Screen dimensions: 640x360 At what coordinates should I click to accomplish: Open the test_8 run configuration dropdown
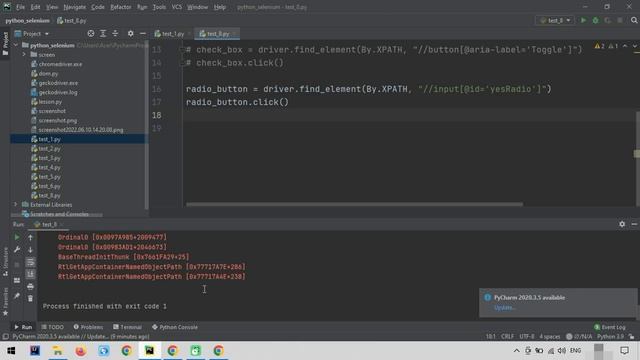556,20
